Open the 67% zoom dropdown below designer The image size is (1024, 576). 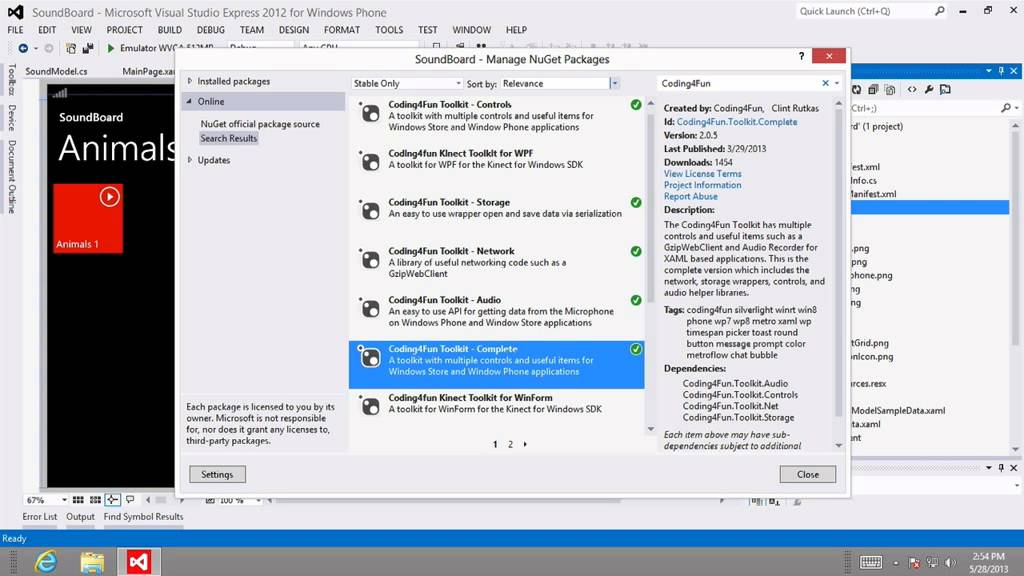64,500
